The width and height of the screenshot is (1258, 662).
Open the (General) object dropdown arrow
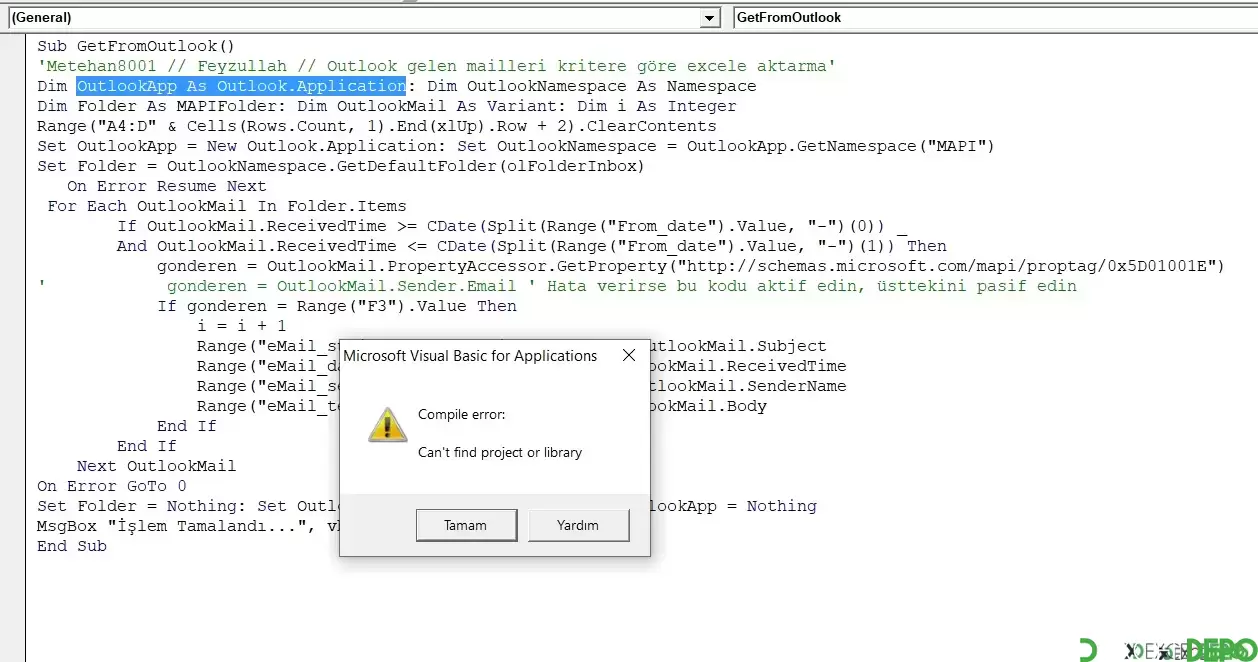pyautogui.click(x=710, y=18)
